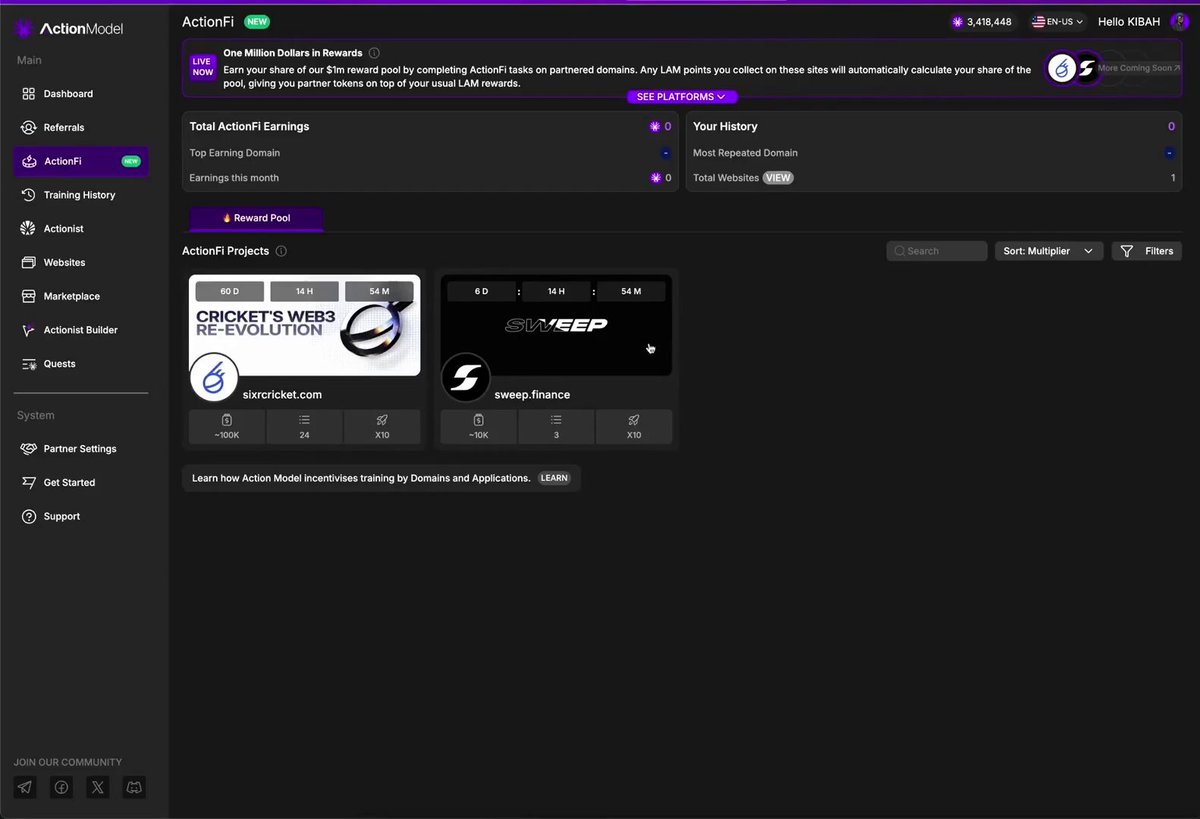Expand the SEE PLATFORMS panel
This screenshot has width=1200, height=819.
(682, 97)
